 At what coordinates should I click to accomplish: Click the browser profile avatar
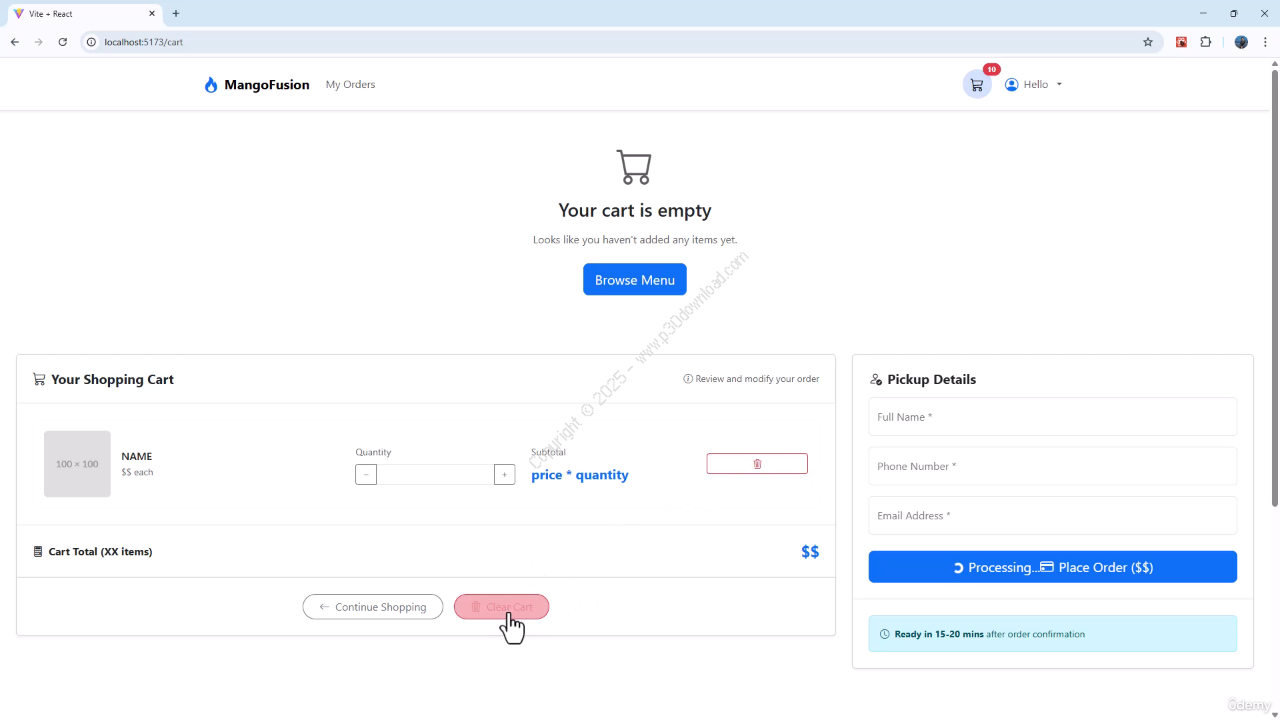(x=1241, y=42)
